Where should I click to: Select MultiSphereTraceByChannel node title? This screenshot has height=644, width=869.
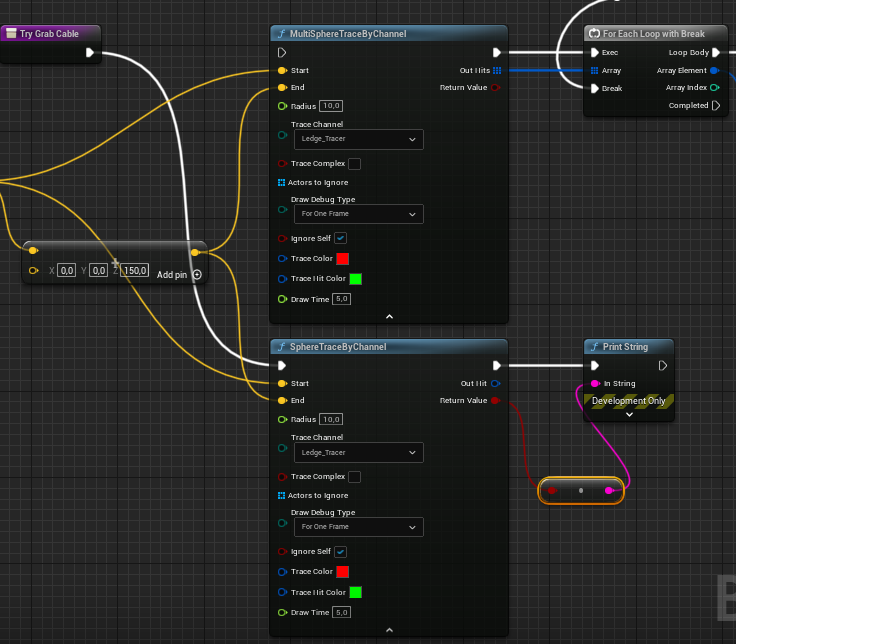point(348,34)
